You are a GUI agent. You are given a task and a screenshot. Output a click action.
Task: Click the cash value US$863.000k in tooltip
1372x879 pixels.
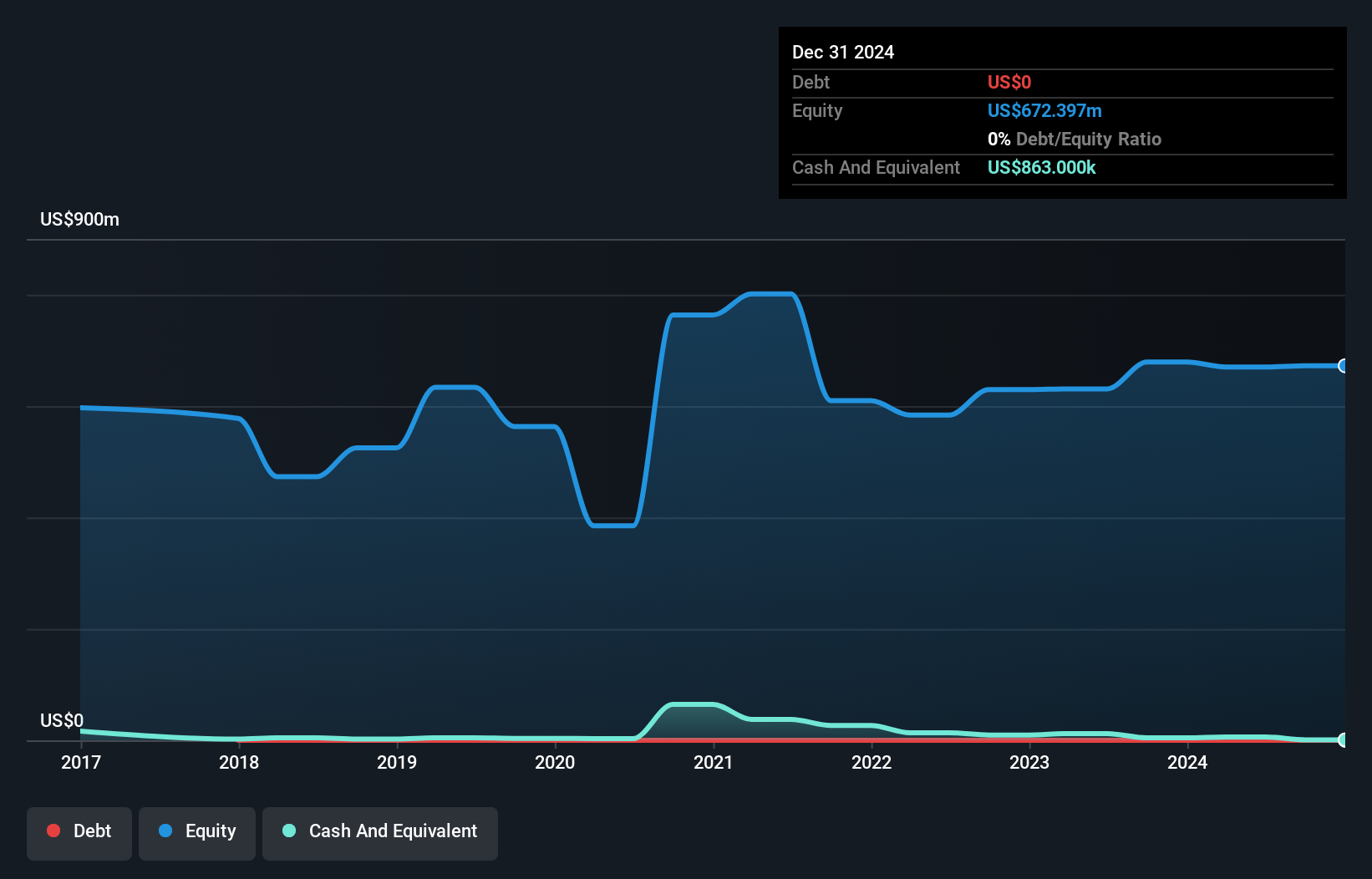(1042, 167)
